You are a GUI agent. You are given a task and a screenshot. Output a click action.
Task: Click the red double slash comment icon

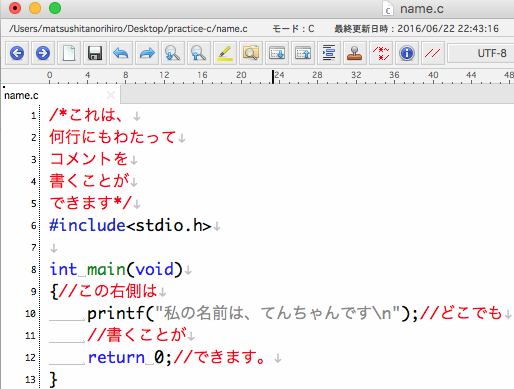click(433, 53)
